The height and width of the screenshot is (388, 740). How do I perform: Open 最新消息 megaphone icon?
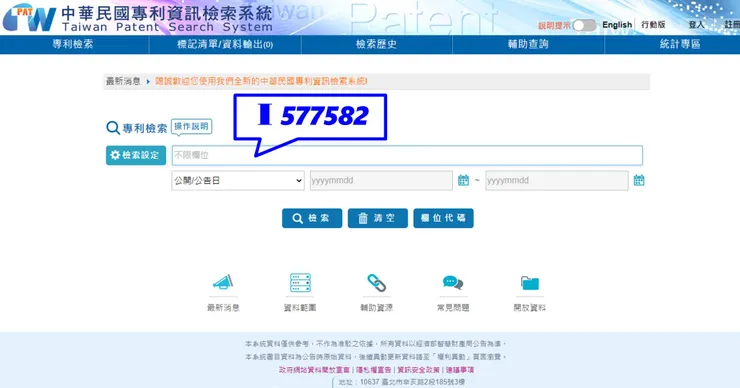[223, 283]
